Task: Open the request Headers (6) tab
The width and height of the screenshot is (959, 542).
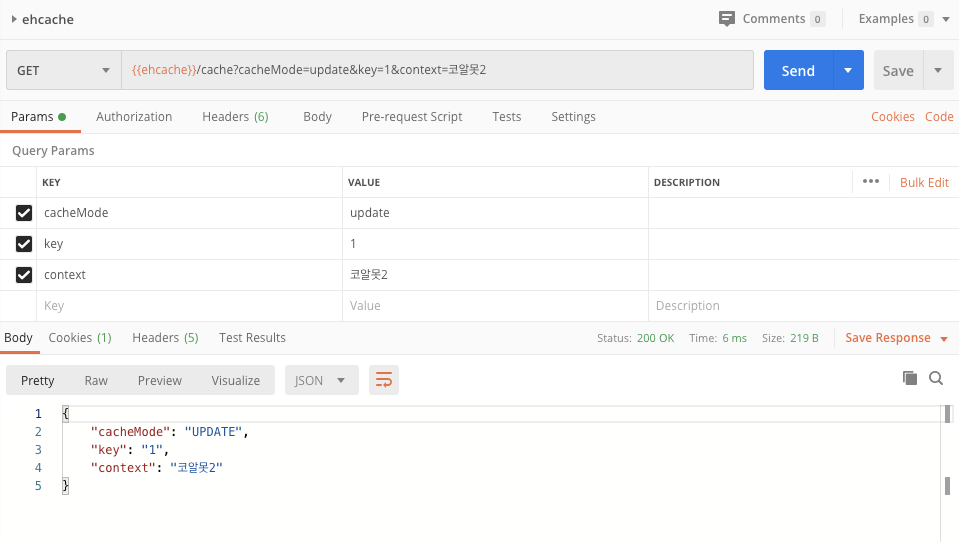Action: pyautogui.click(x=235, y=116)
